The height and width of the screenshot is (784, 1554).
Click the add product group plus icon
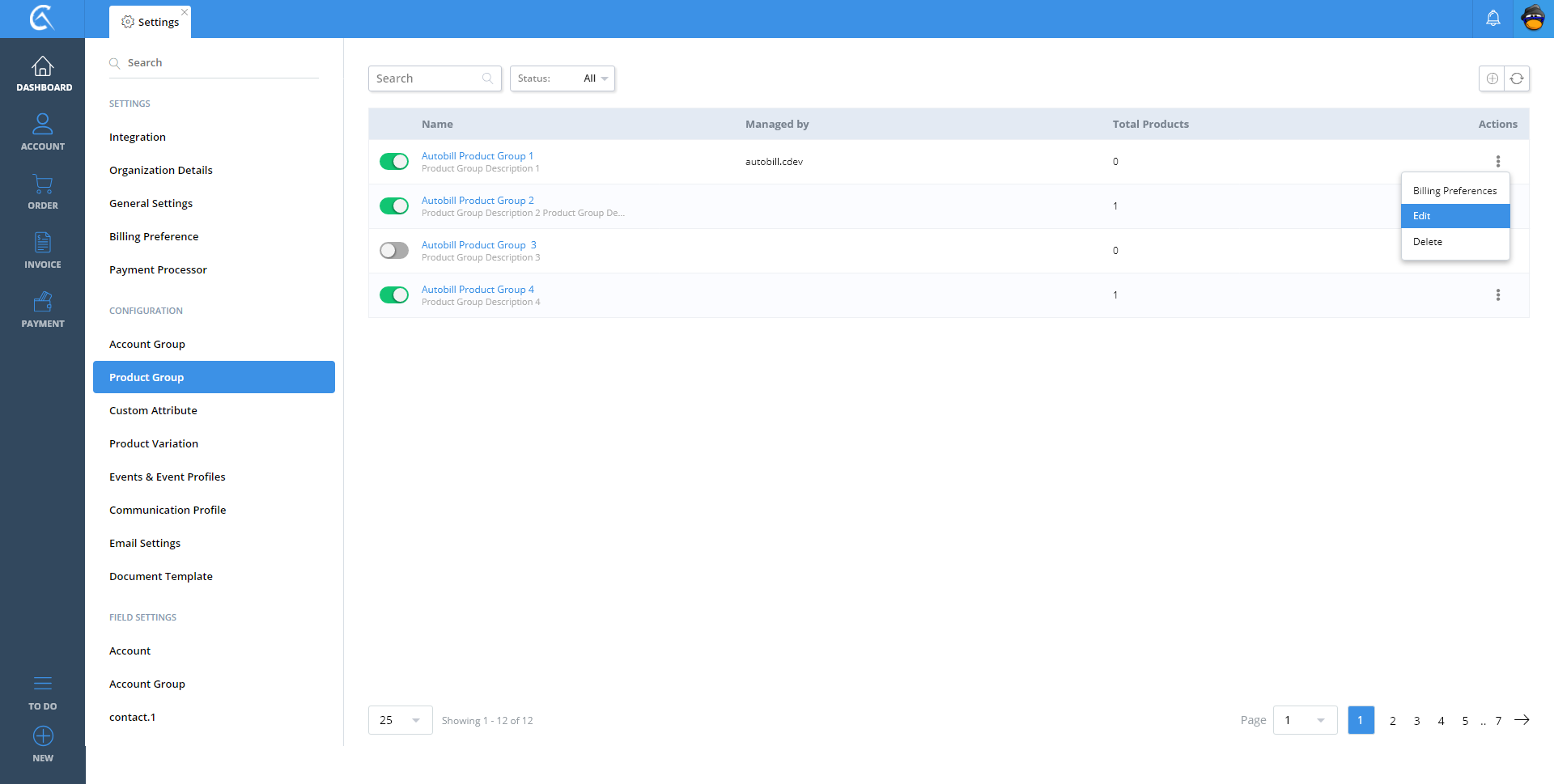[x=1492, y=78]
